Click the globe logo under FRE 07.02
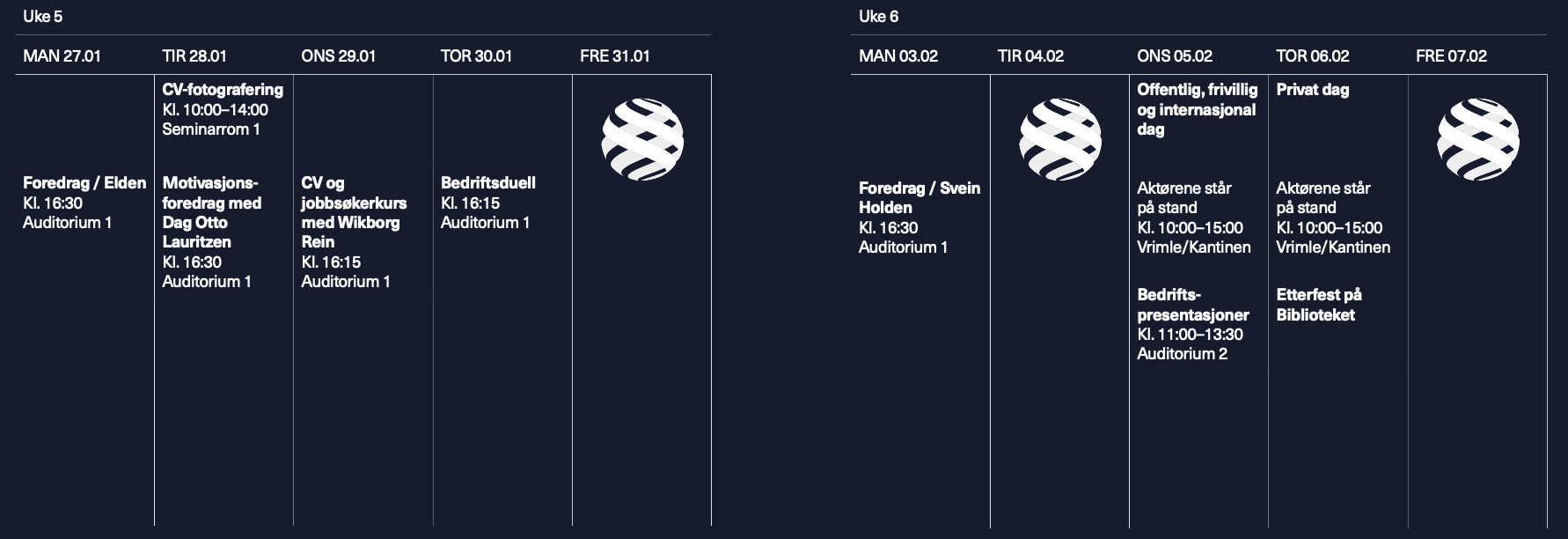The height and width of the screenshot is (539, 1568). pos(1478,139)
